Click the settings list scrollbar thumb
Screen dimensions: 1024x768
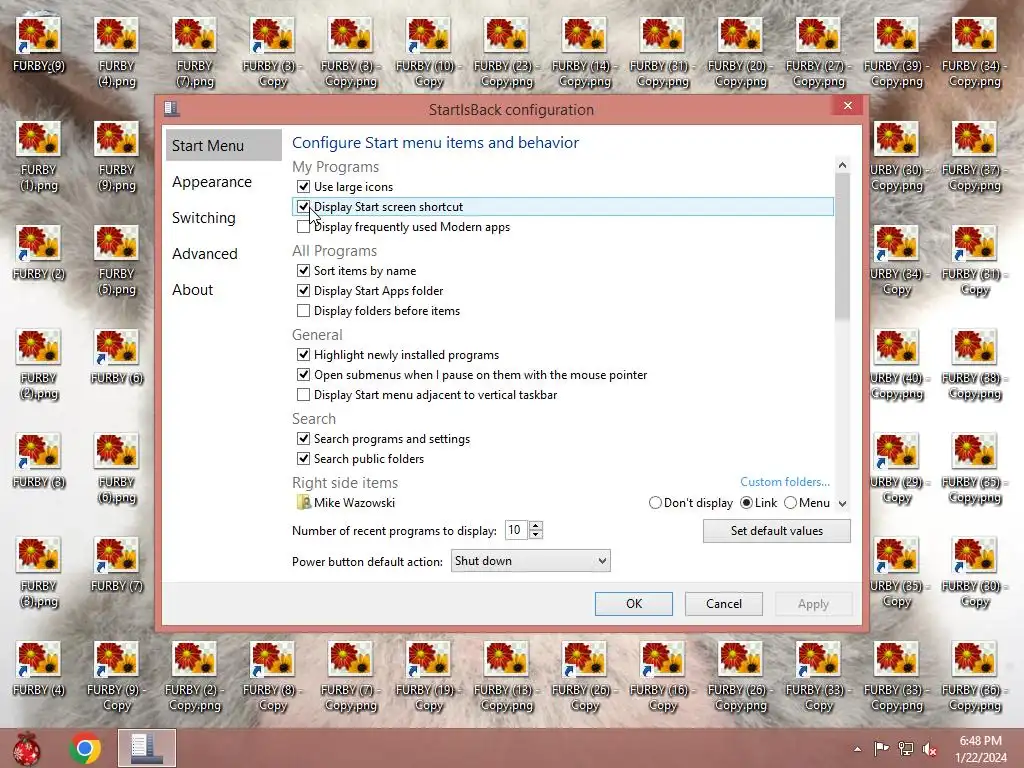842,247
